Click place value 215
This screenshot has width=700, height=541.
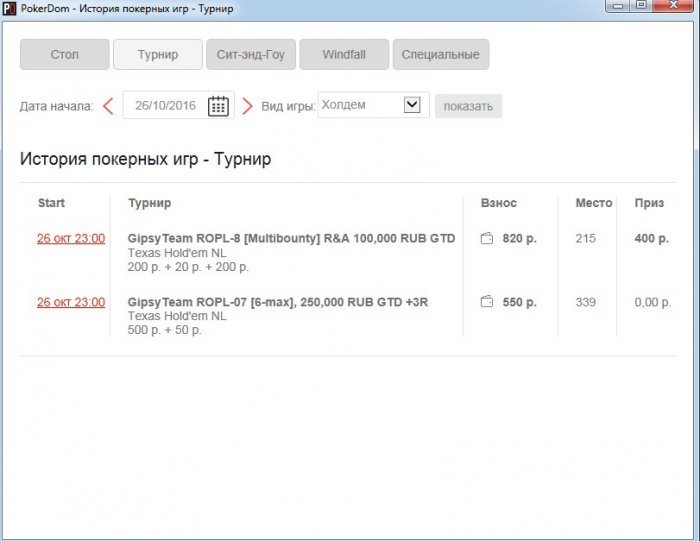tap(585, 238)
